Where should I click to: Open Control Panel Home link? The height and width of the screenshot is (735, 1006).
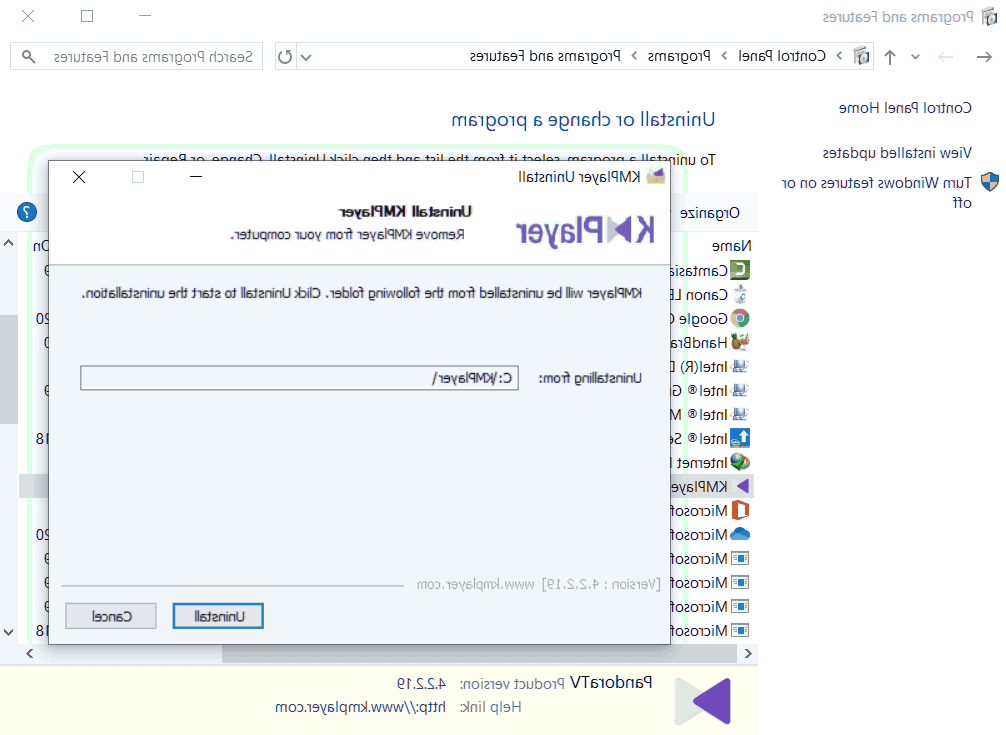click(x=905, y=108)
